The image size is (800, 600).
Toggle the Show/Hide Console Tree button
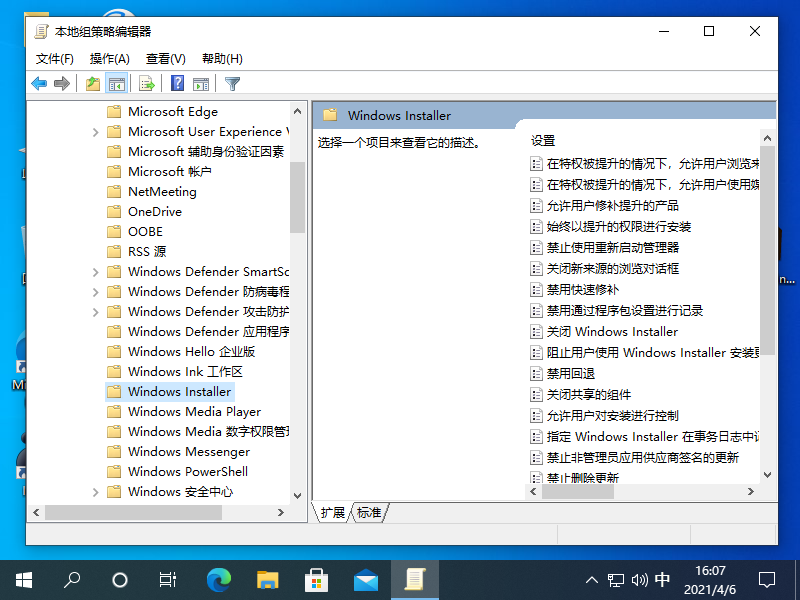[x=117, y=84]
